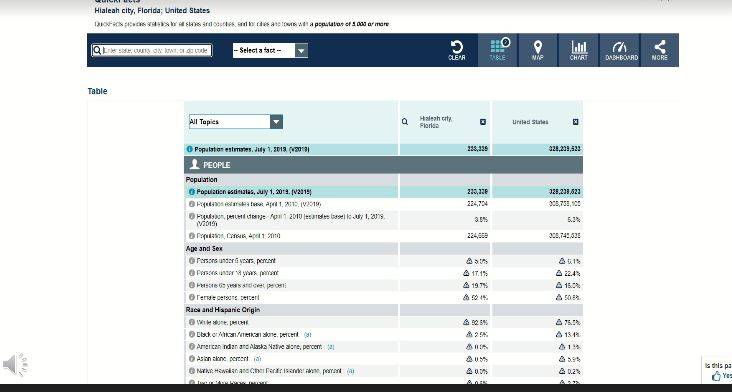Click the (a) footnote link on American Indian row
732x392 pixels.
click(331, 347)
